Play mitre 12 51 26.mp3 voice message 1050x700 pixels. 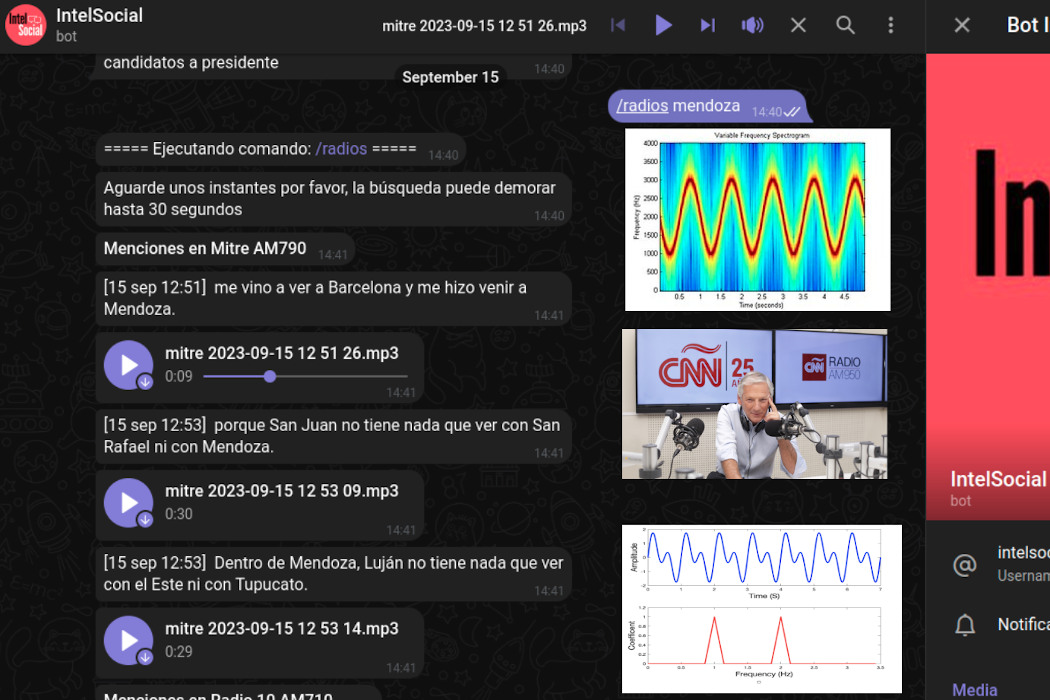point(128,365)
